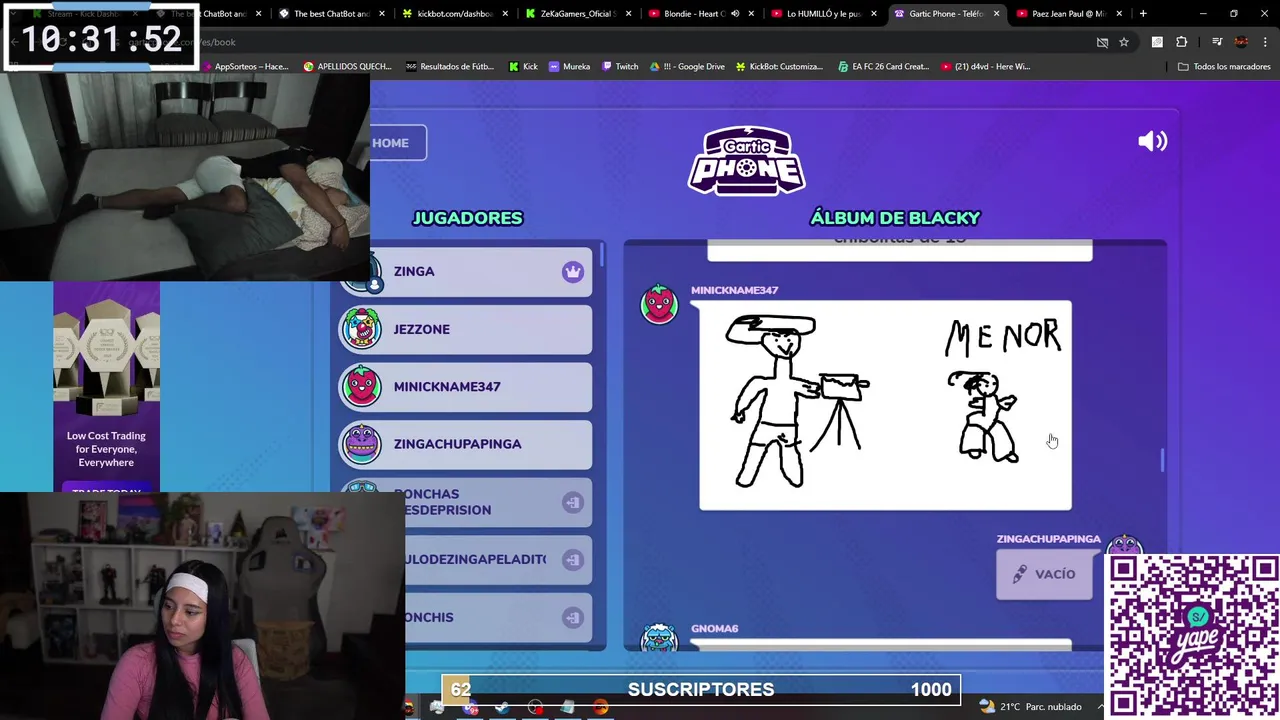Click the Low Cost Trading advertisement

pyautogui.click(x=106, y=387)
